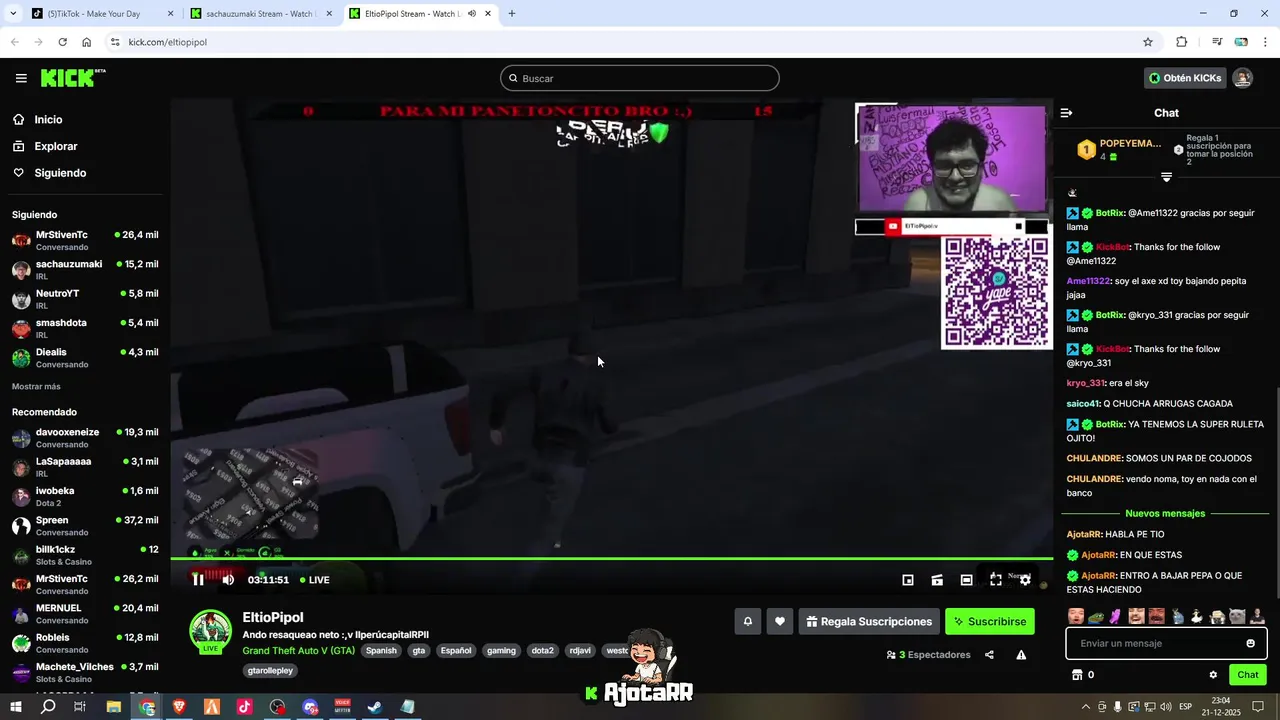Click POPEYEMA top gifter entry
The height and width of the screenshot is (720, 1280).
point(1118,150)
